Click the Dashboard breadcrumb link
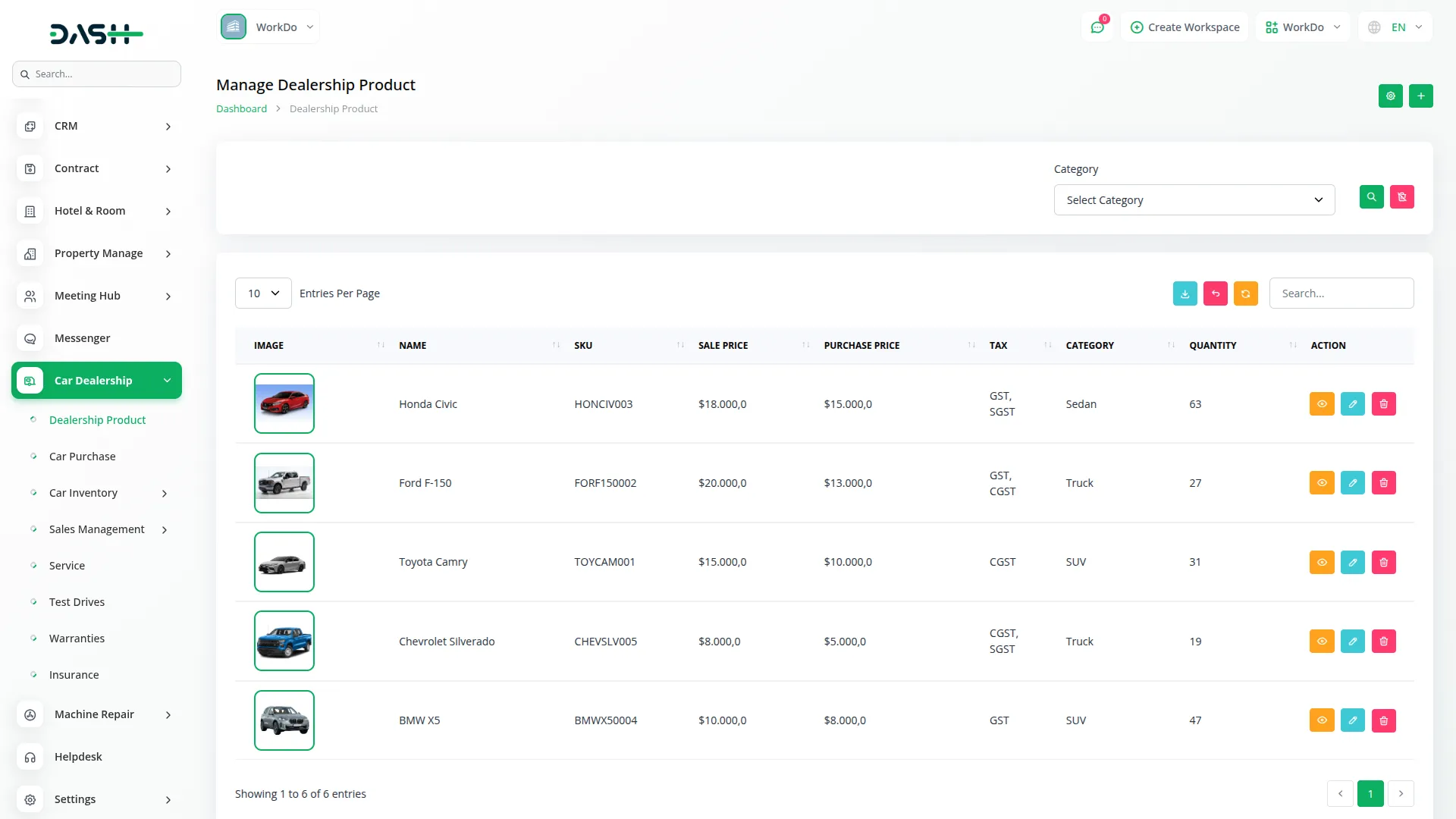1456x819 pixels. coord(241,108)
